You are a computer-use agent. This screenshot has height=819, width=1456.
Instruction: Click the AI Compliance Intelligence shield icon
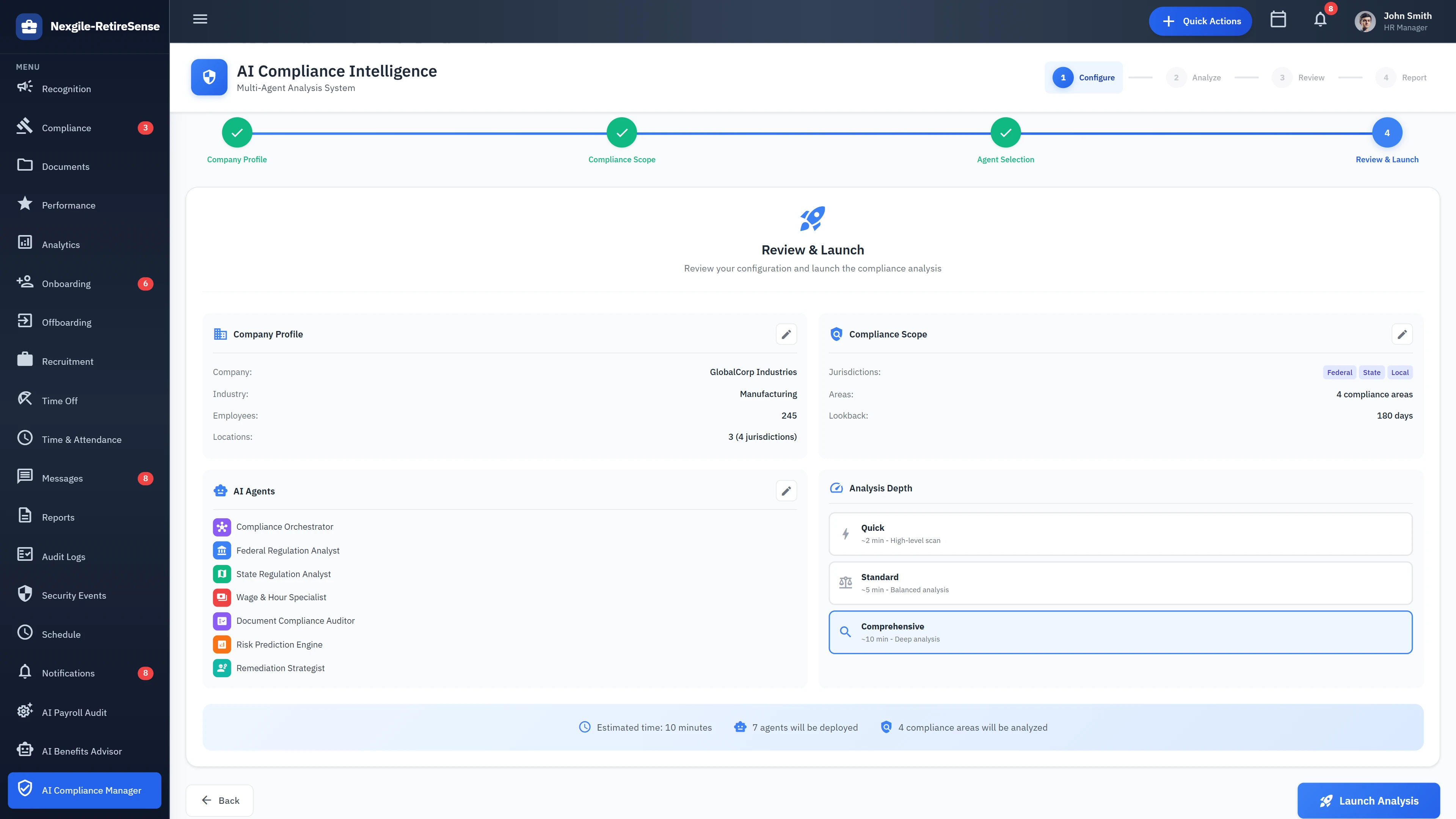point(209,77)
